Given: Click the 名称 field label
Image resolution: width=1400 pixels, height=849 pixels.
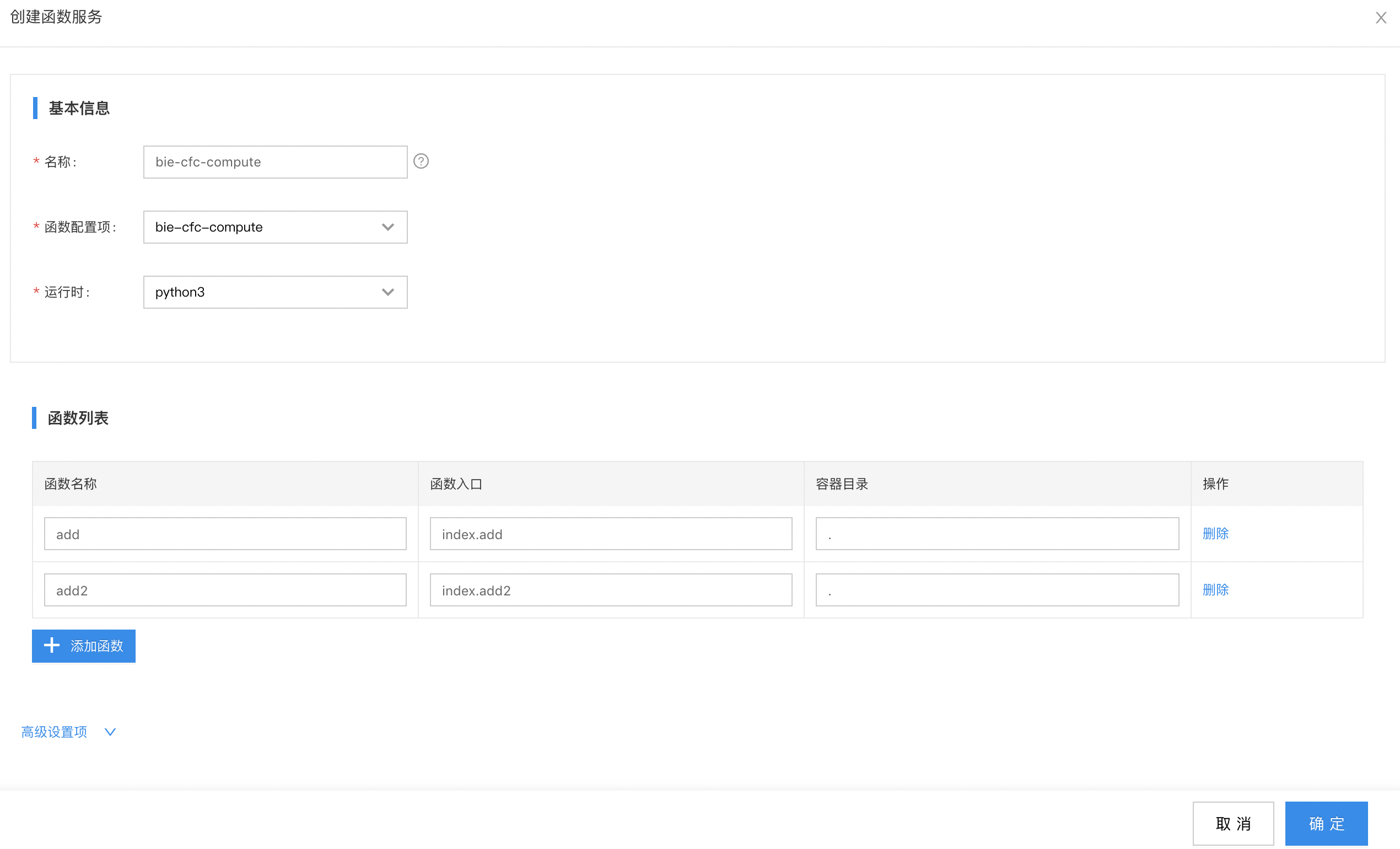Looking at the screenshot, I should (x=60, y=162).
